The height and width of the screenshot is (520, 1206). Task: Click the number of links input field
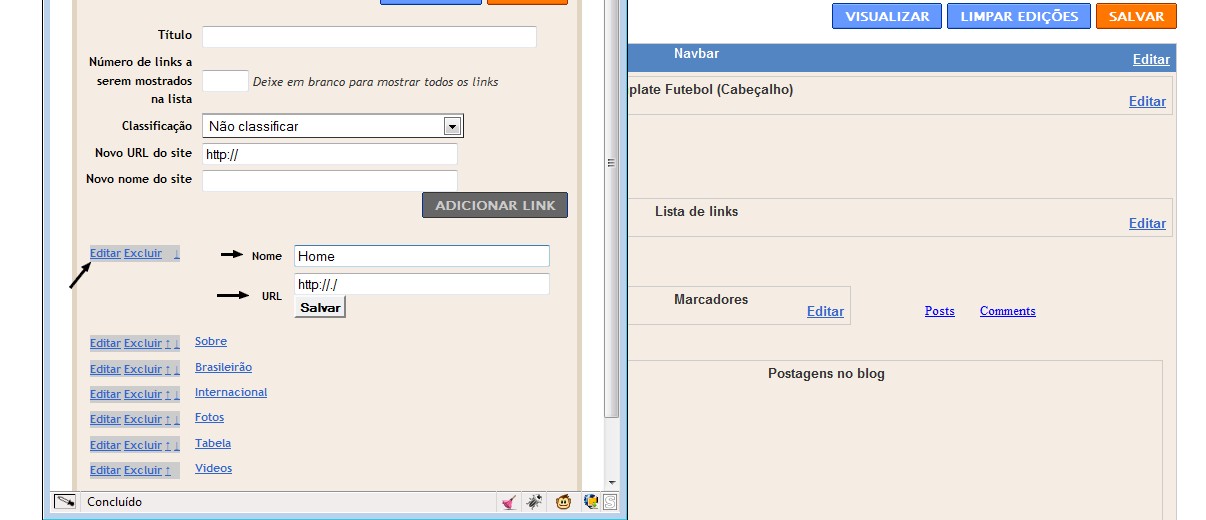pyautogui.click(x=225, y=81)
